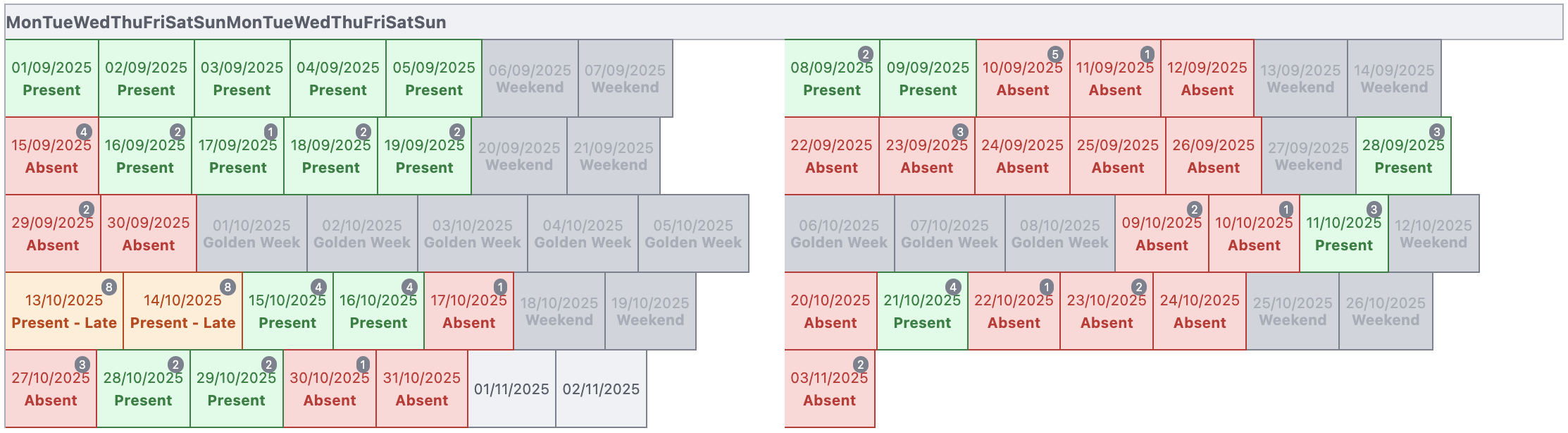Select the 02/11/2025 day cell

pos(601,389)
